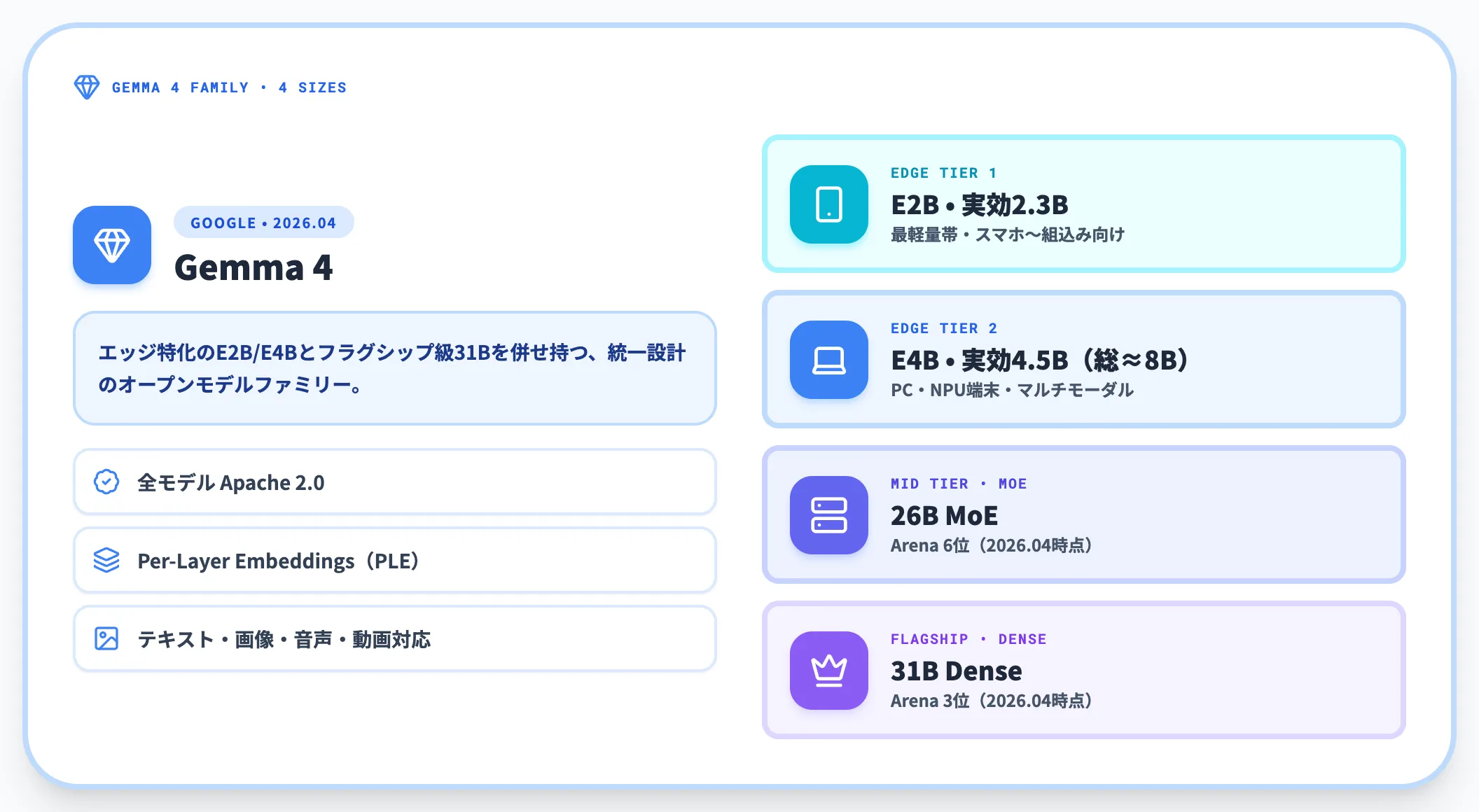Click the EDGE TIER 1 label
This screenshot has width=1479, height=812.
pos(943,173)
